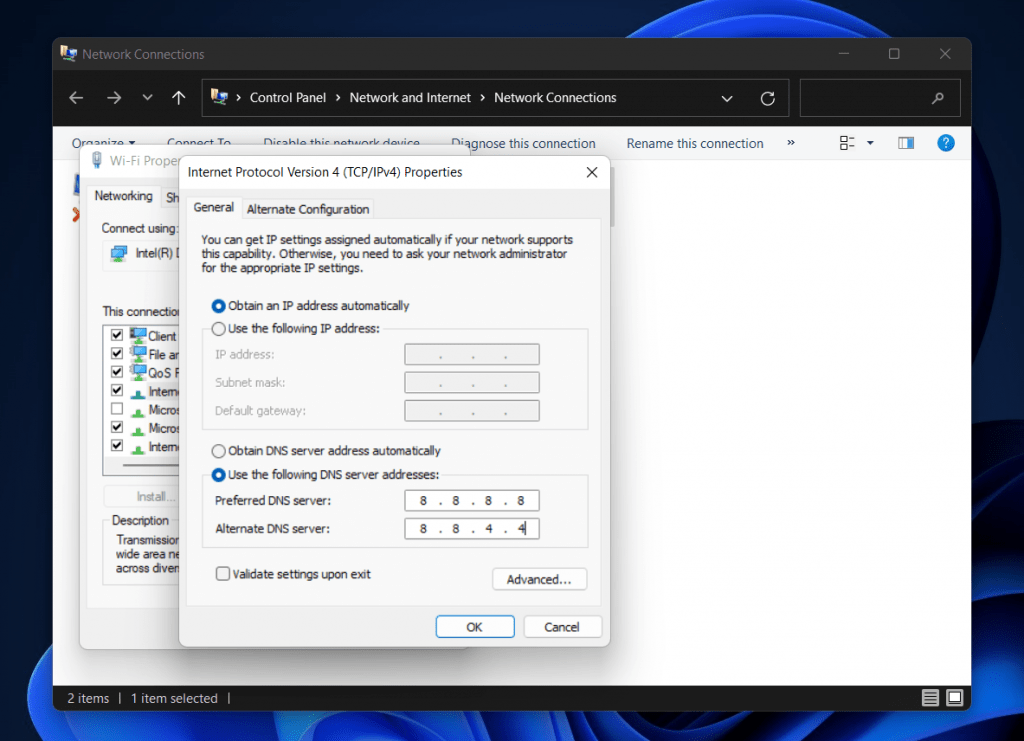Image resolution: width=1024 pixels, height=741 pixels.
Task: Click Rename this connection
Action: coord(695,143)
